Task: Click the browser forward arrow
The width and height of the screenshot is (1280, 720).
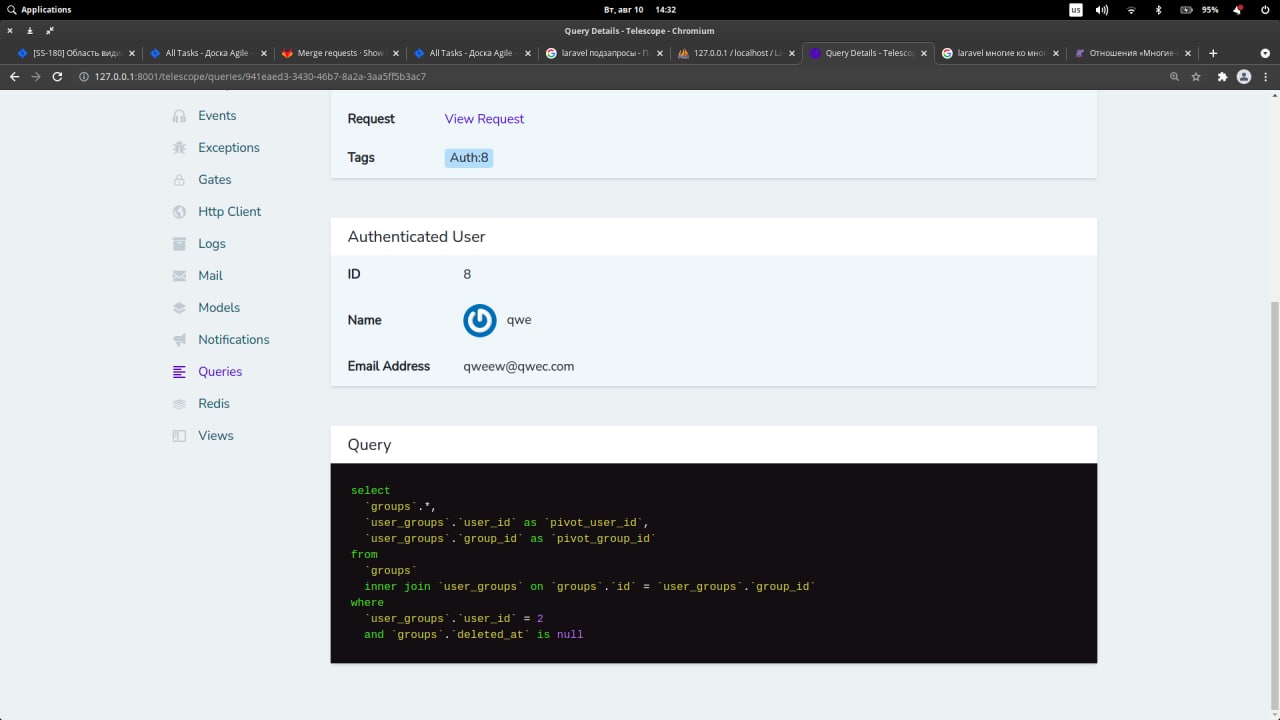Action: pos(36,76)
